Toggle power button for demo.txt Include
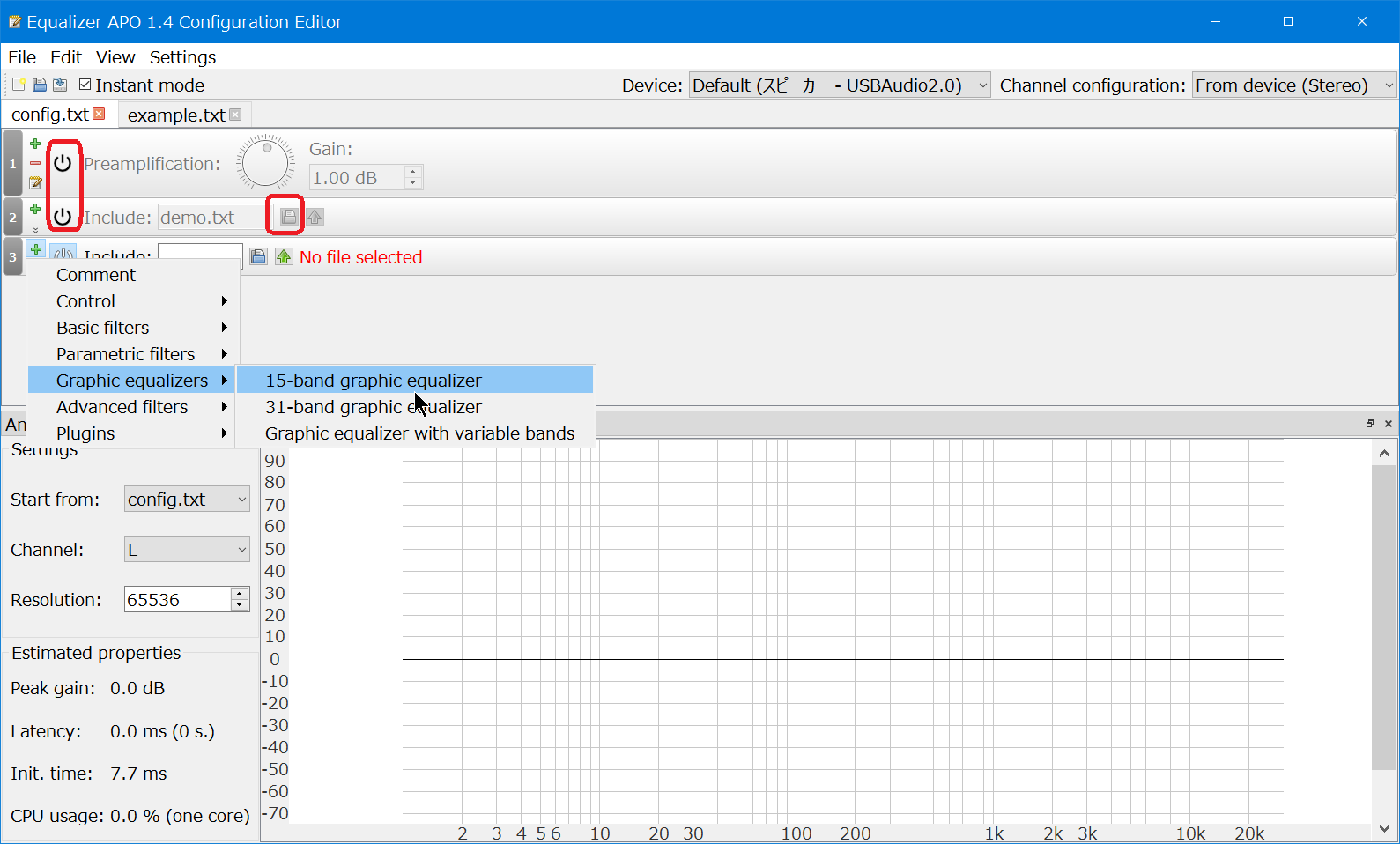Viewport: 1400px width, 844px height. tap(63, 217)
